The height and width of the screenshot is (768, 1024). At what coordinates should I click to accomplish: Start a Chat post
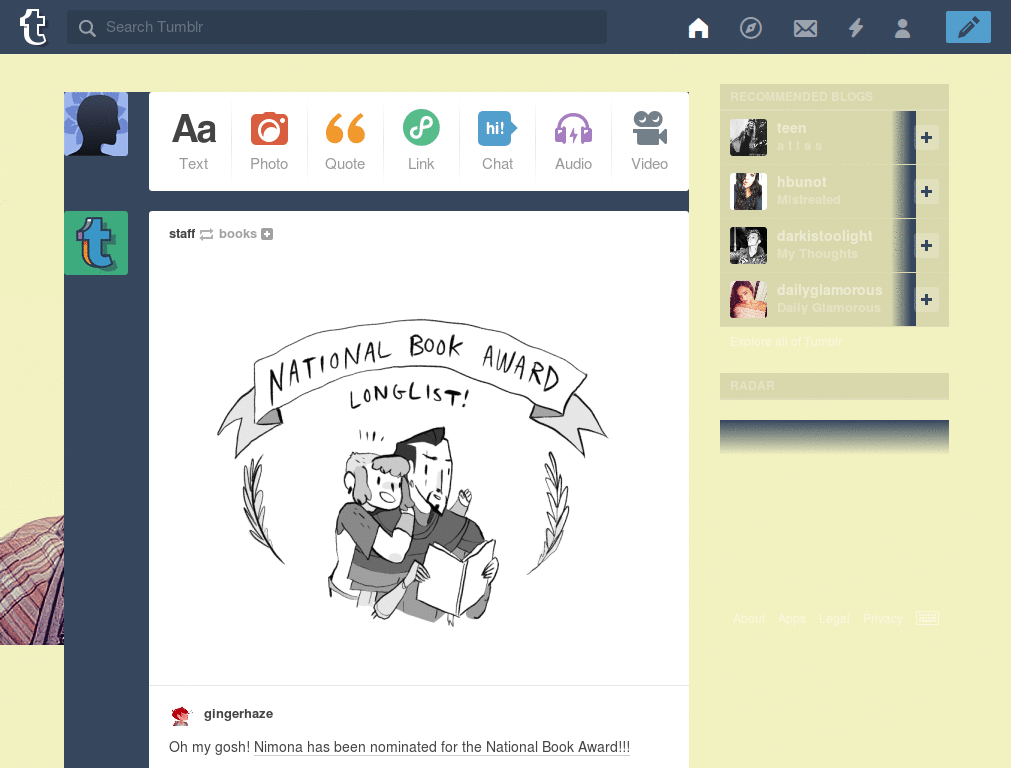(497, 140)
